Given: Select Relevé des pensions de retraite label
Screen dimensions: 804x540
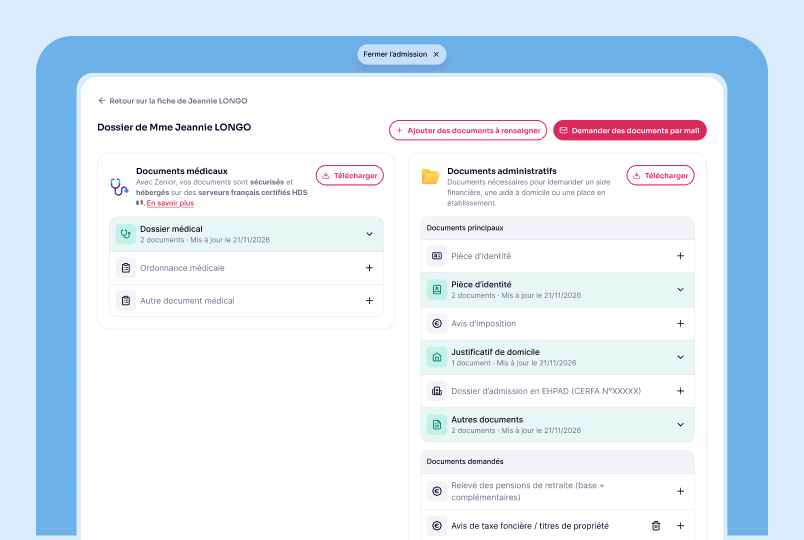Looking at the screenshot, I should click(528, 491).
